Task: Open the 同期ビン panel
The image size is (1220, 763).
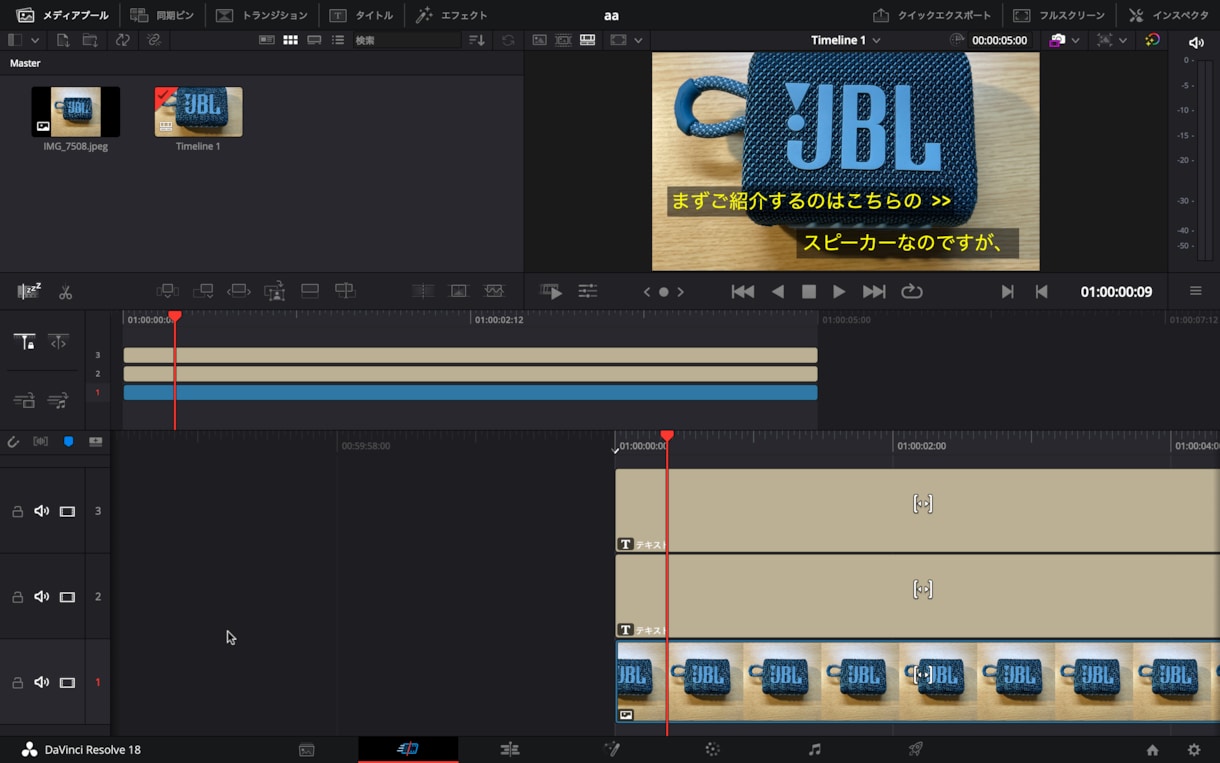Action: 161,15
